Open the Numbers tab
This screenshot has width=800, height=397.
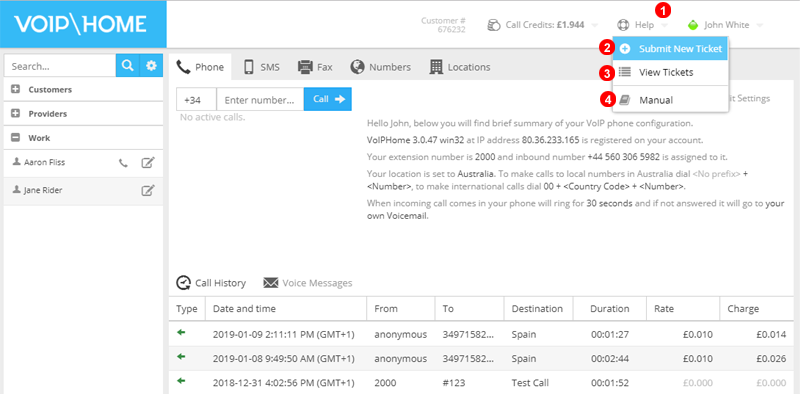coord(381,67)
